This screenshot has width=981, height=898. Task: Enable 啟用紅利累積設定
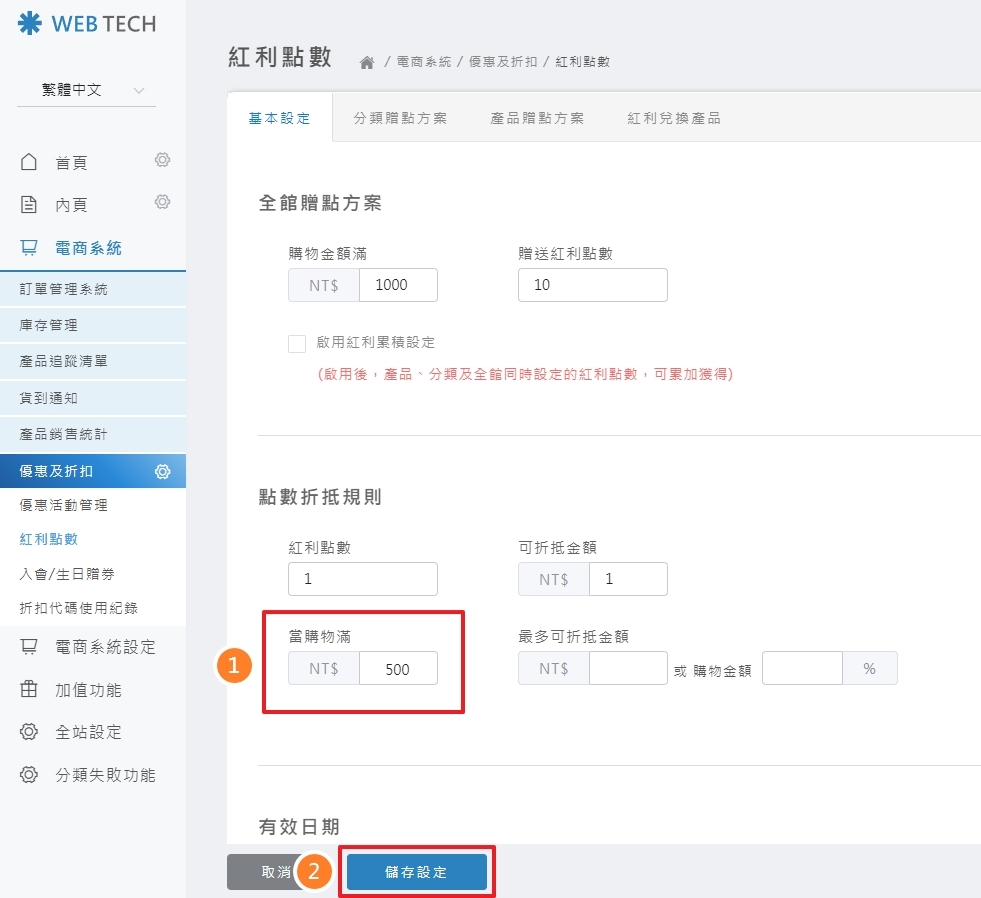click(x=297, y=343)
